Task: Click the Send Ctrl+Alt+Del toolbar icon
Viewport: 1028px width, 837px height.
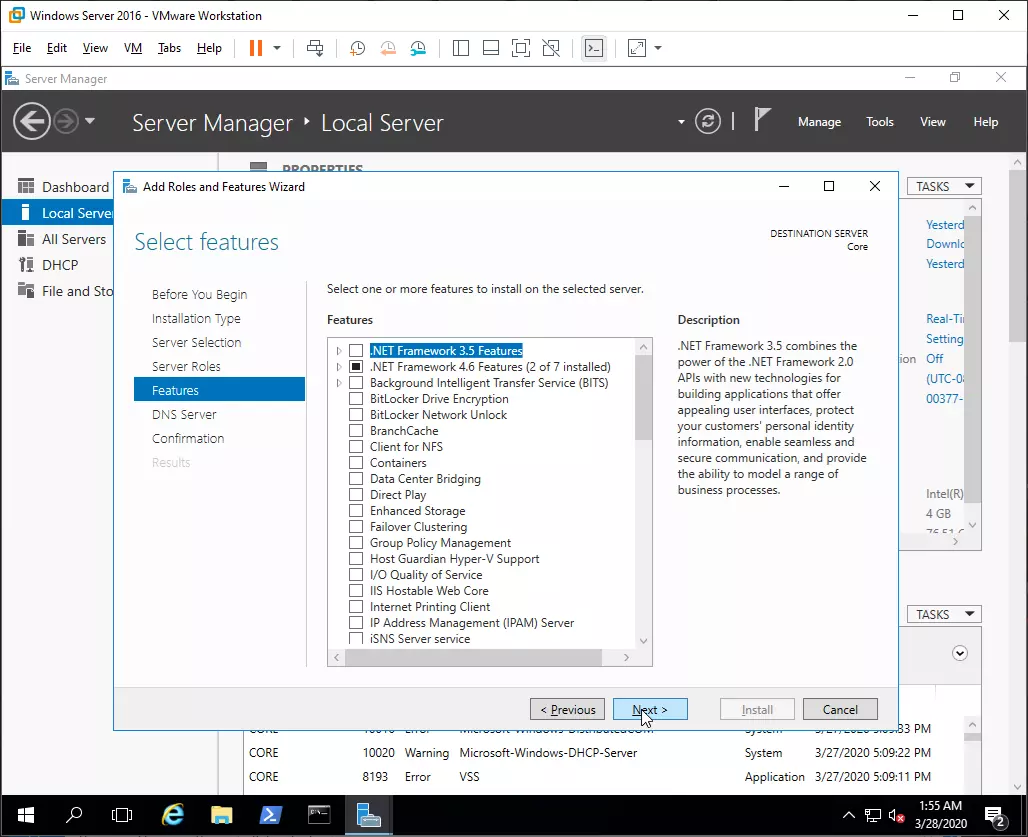Action: point(315,48)
